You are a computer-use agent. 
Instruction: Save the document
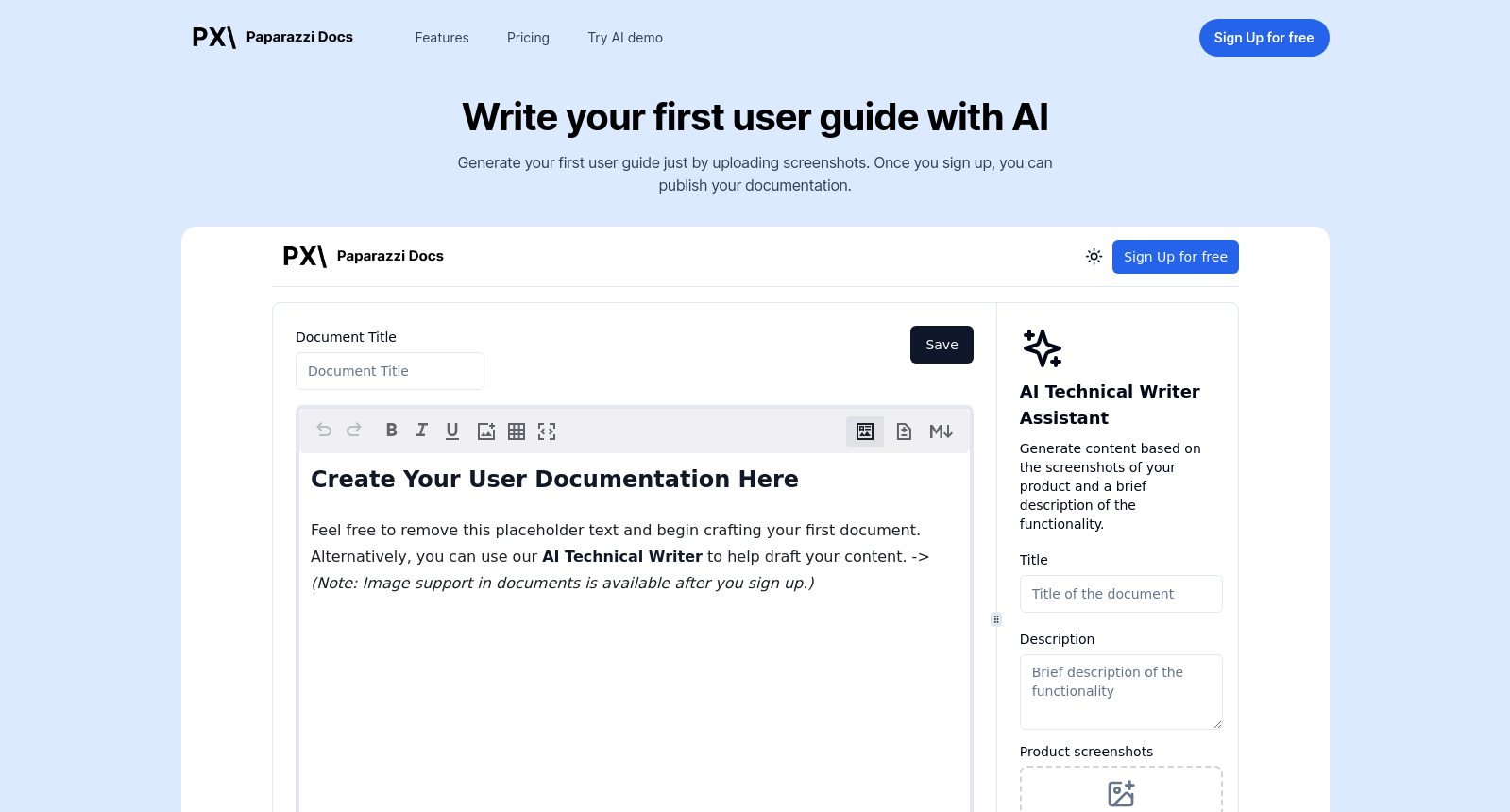(x=942, y=345)
